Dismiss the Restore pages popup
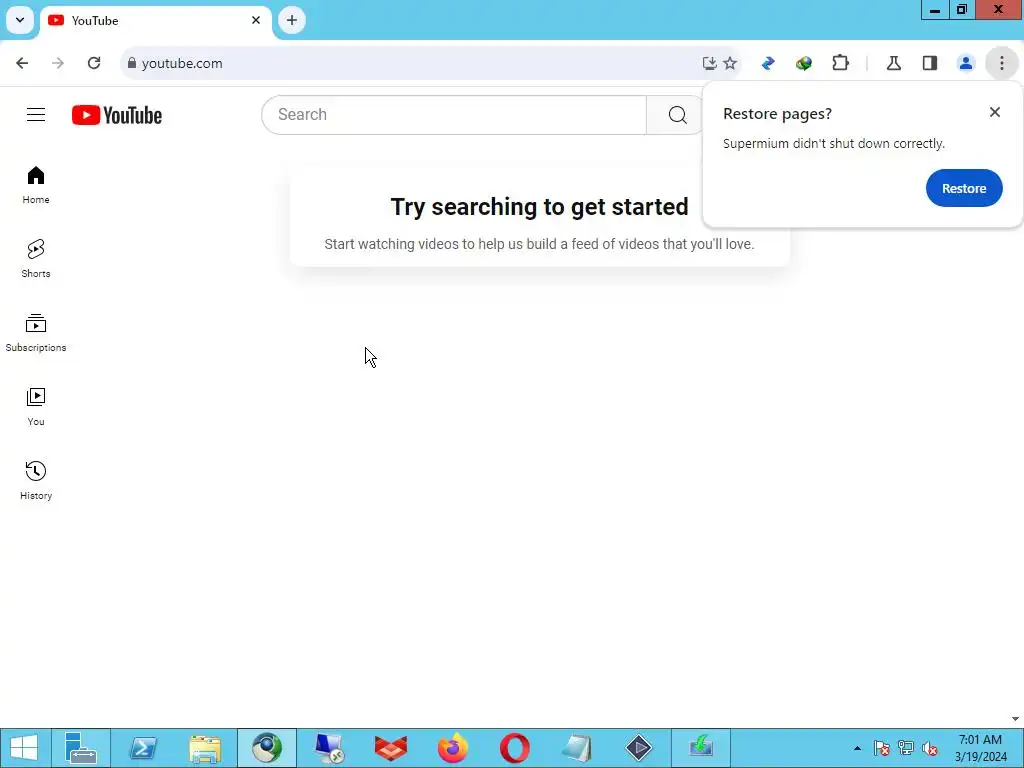Image resolution: width=1024 pixels, height=768 pixels. click(995, 112)
